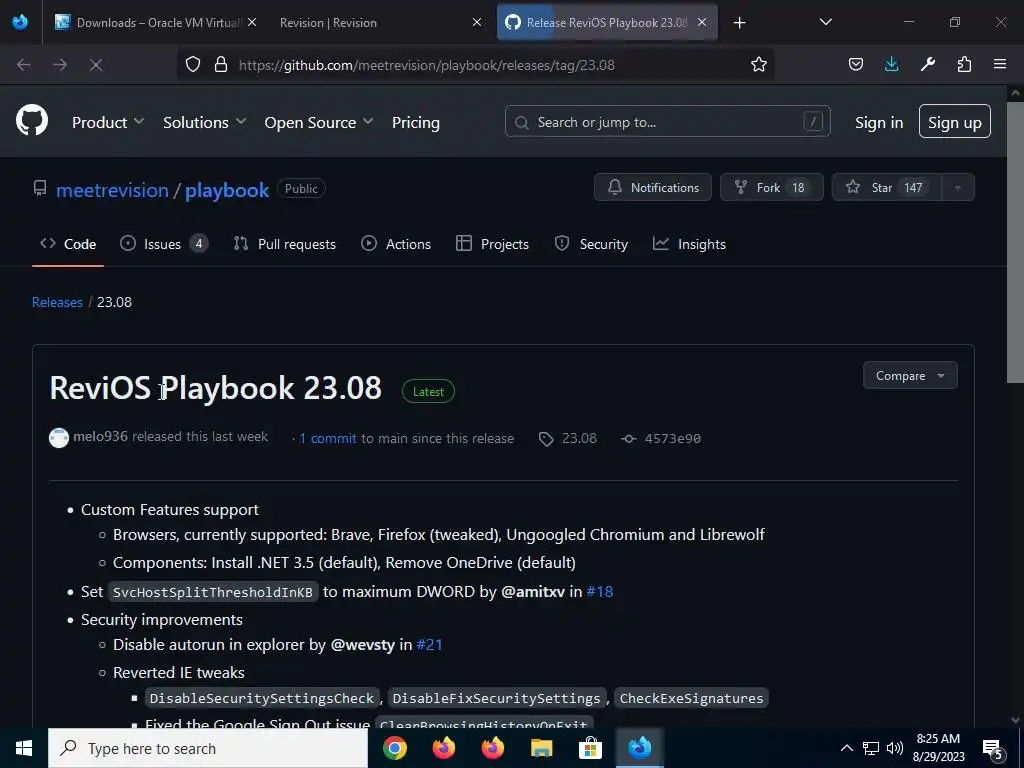The height and width of the screenshot is (768, 1024).
Task: Click the volume speaker tray icon
Action: coord(895,748)
